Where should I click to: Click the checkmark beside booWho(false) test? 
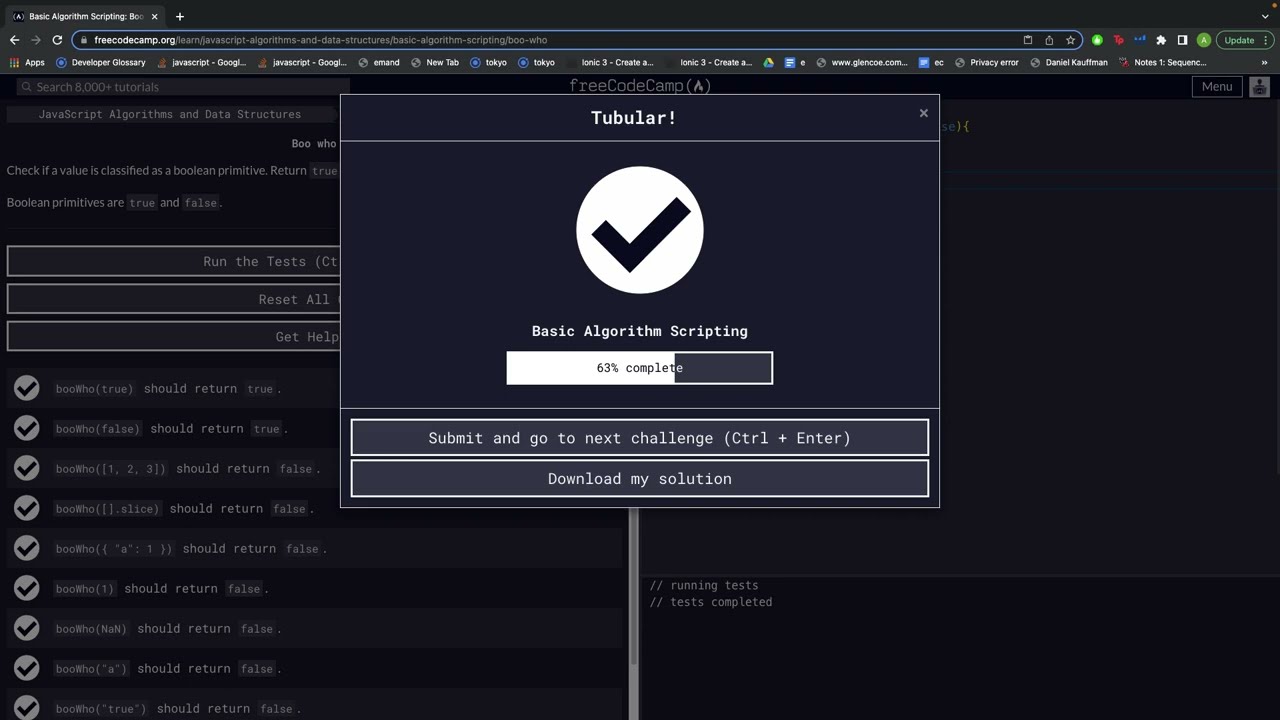[x=27, y=428]
